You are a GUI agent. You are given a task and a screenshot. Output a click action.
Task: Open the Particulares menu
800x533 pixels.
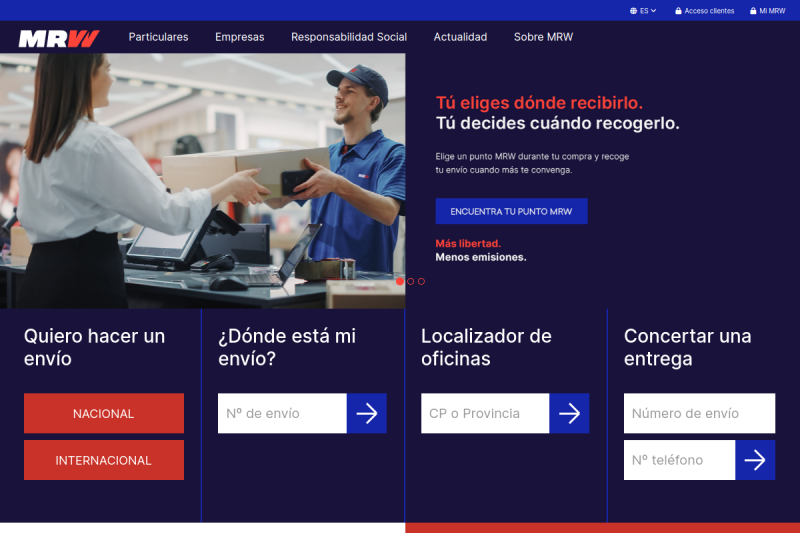point(158,37)
